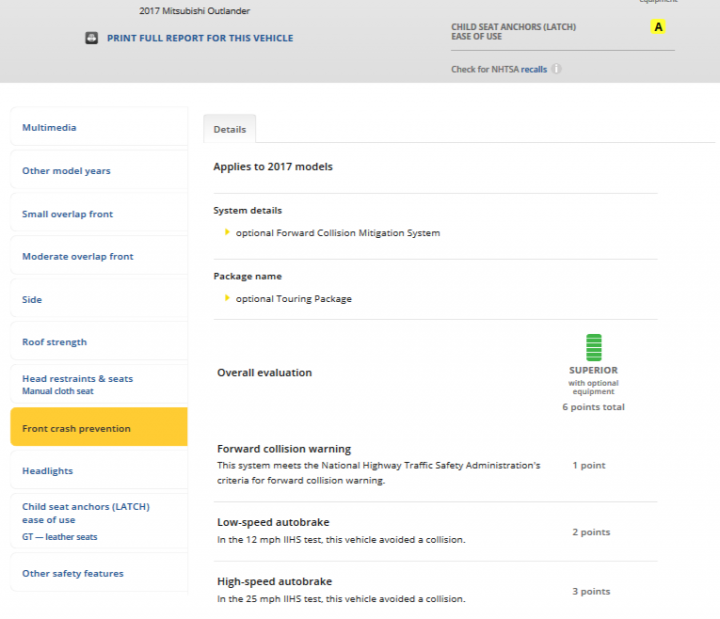Click the '1 point' score value
720x619 pixels.
[x=589, y=465]
